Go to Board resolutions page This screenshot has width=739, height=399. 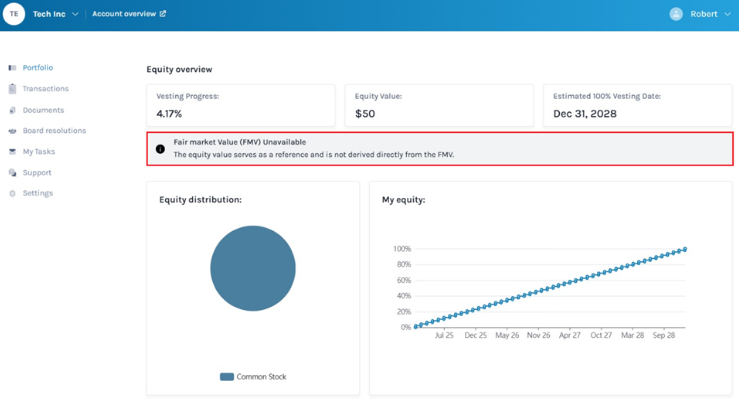(x=54, y=130)
